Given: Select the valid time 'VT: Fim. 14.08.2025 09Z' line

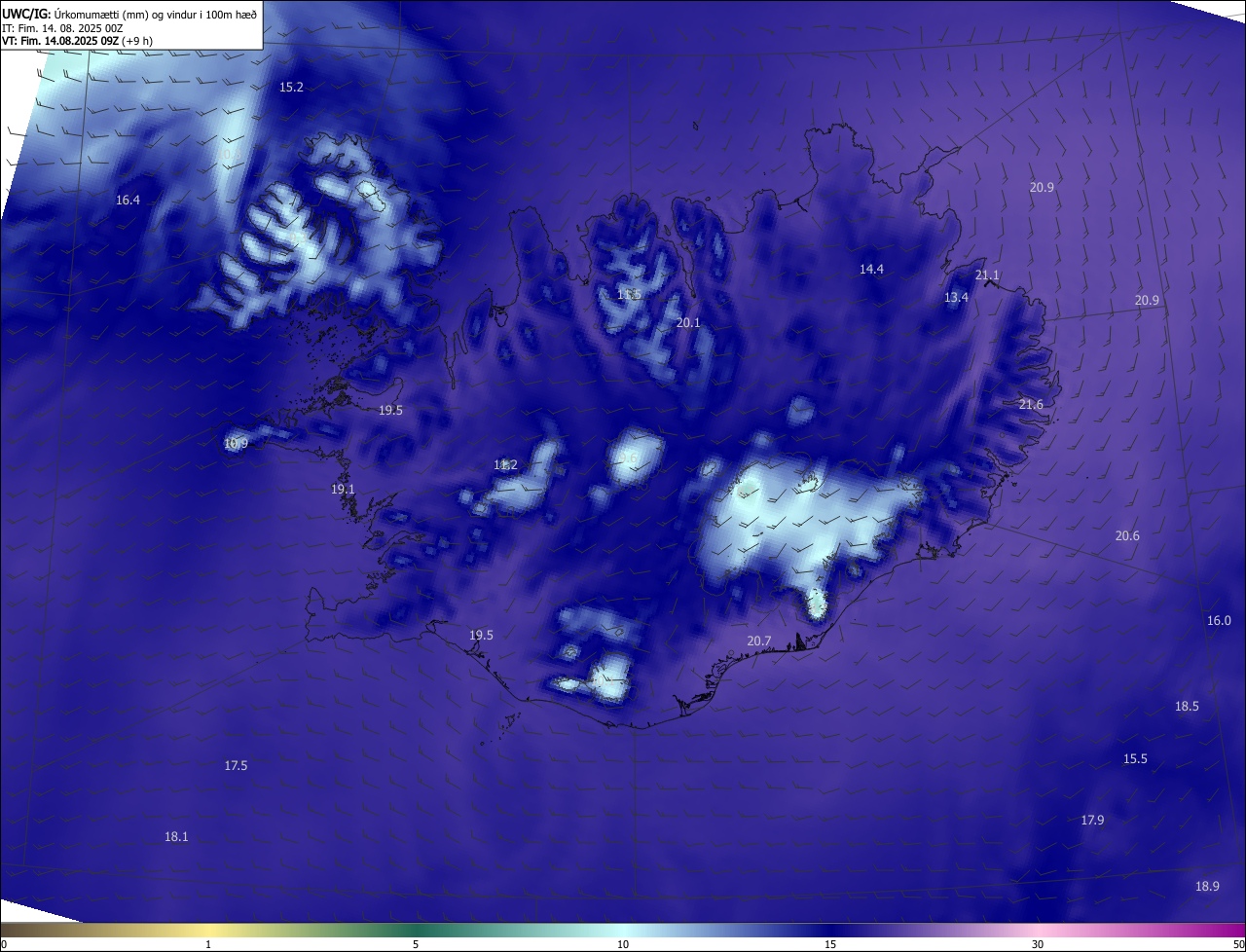Looking at the screenshot, I should (x=77, y=41).
